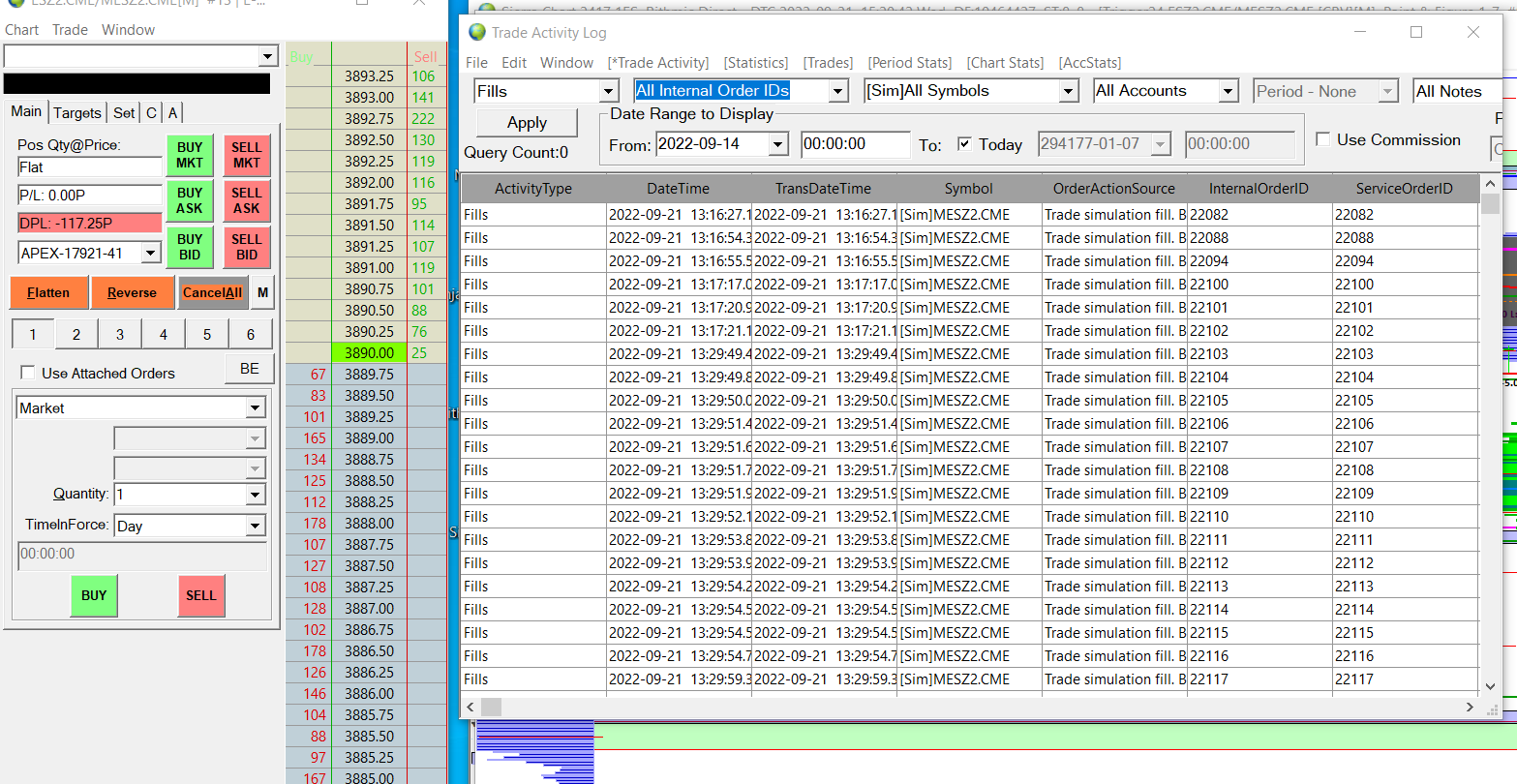Tick the Use Commission checkbox

[x=1323, y=140]
